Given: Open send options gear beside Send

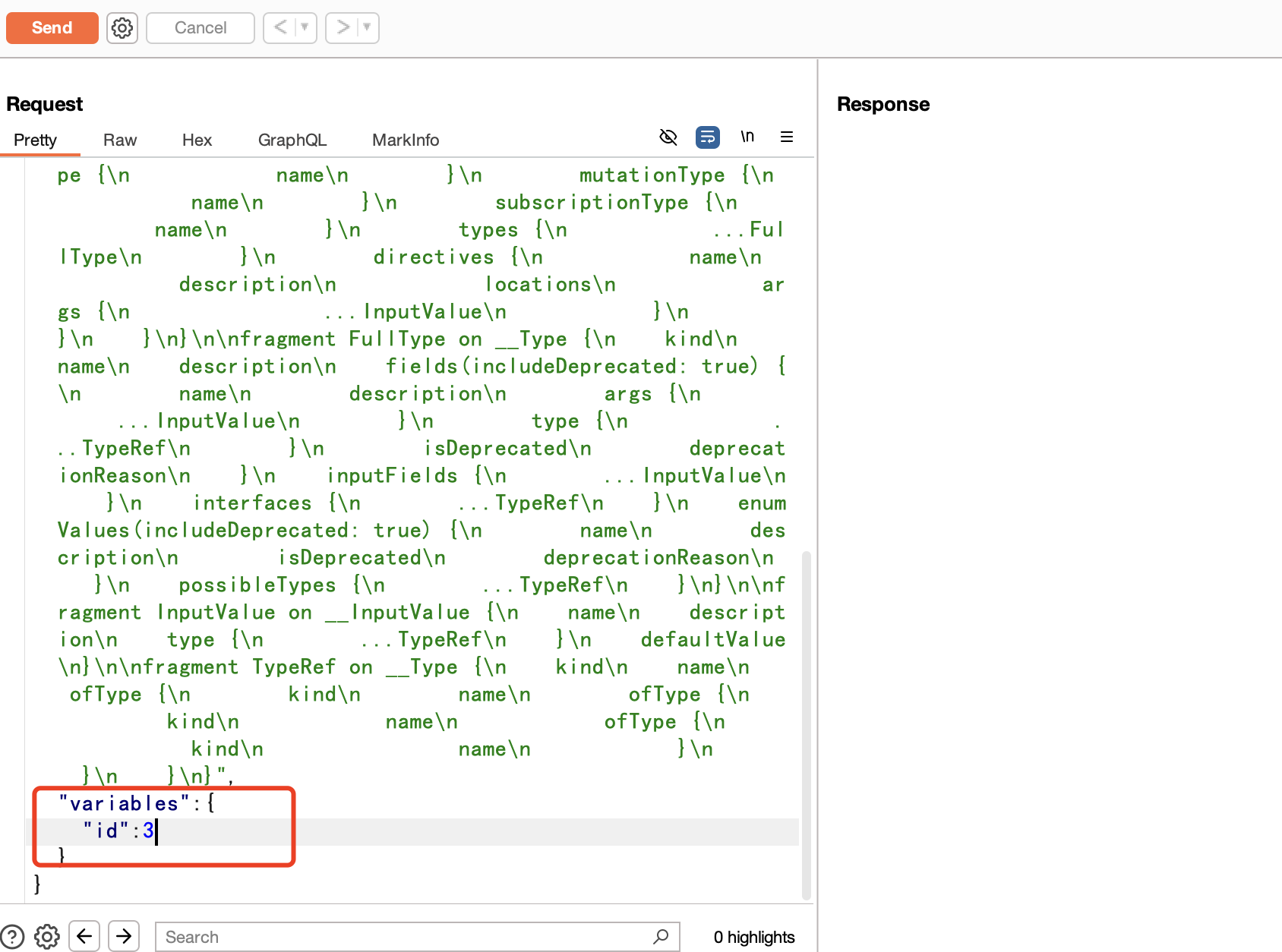Looking at the screenshot, I should (x=122, y=28).
